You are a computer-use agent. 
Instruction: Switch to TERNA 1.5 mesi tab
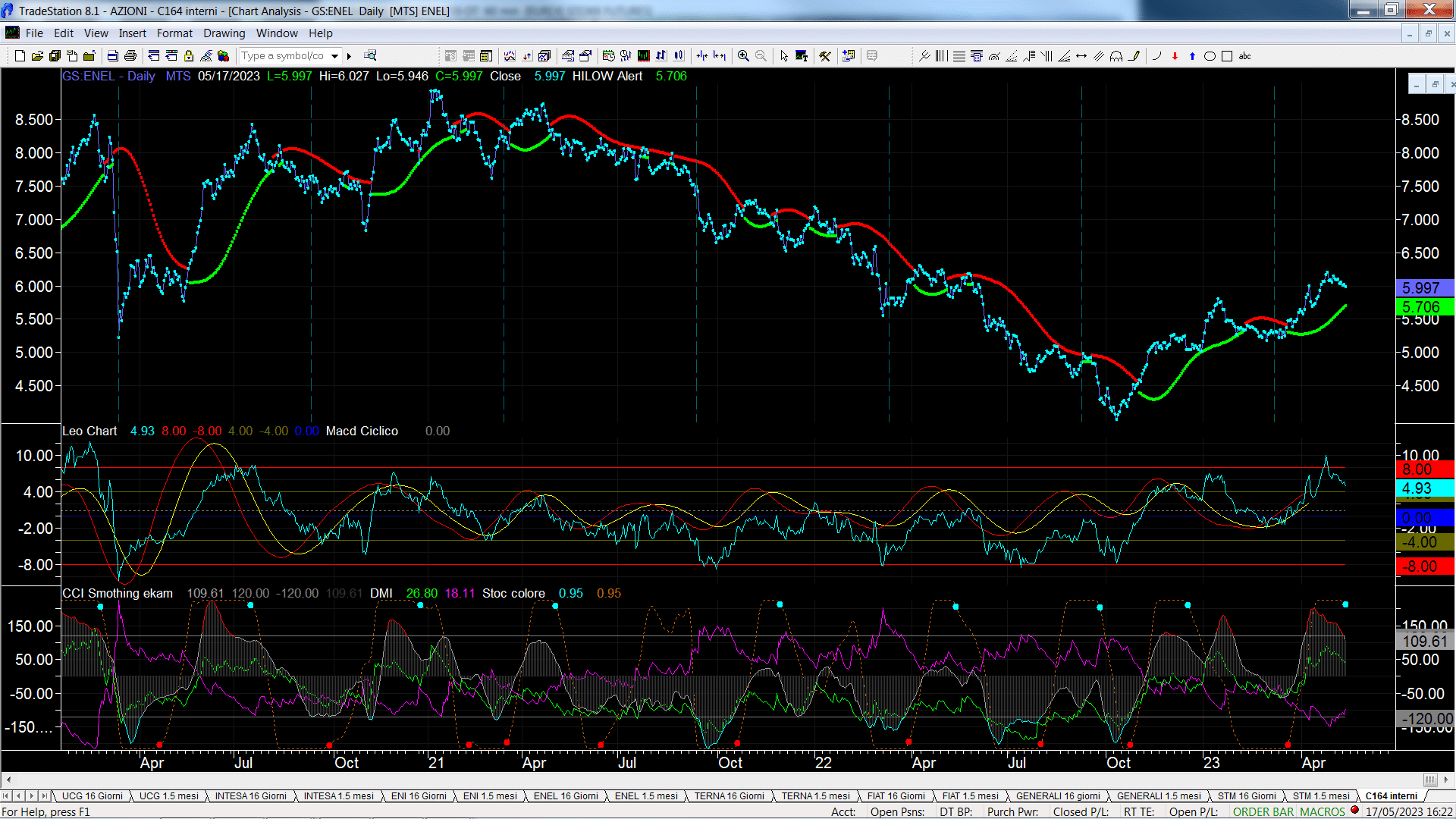tap(816, 795)
